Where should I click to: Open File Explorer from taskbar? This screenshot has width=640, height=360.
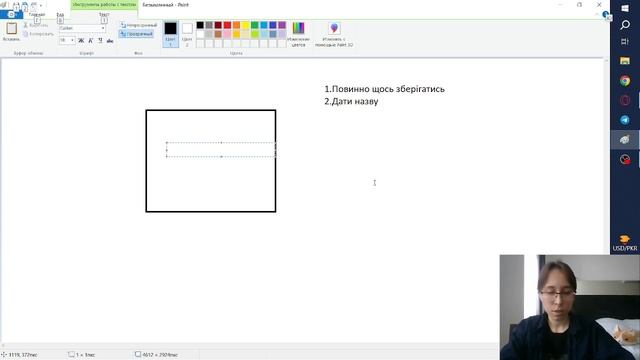pyautogui.click(x=625, y=61)
